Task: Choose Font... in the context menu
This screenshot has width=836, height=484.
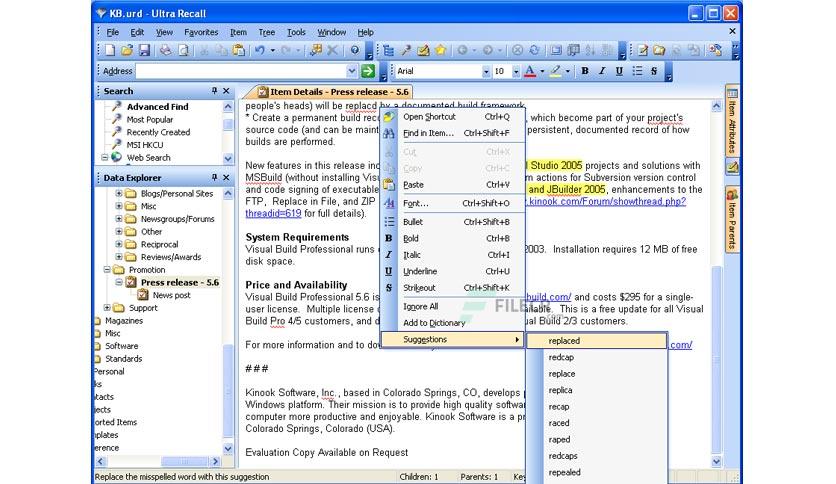Action: [x=454, y=203]
